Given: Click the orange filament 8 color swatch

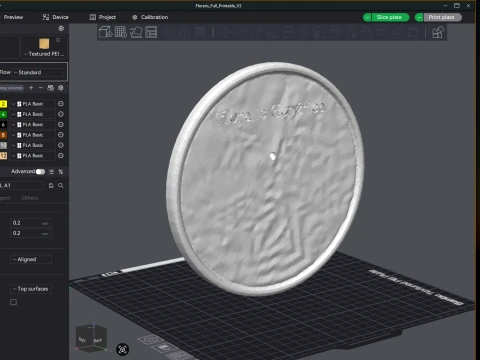Looking at the screenshot, I should tap(3, 135).
